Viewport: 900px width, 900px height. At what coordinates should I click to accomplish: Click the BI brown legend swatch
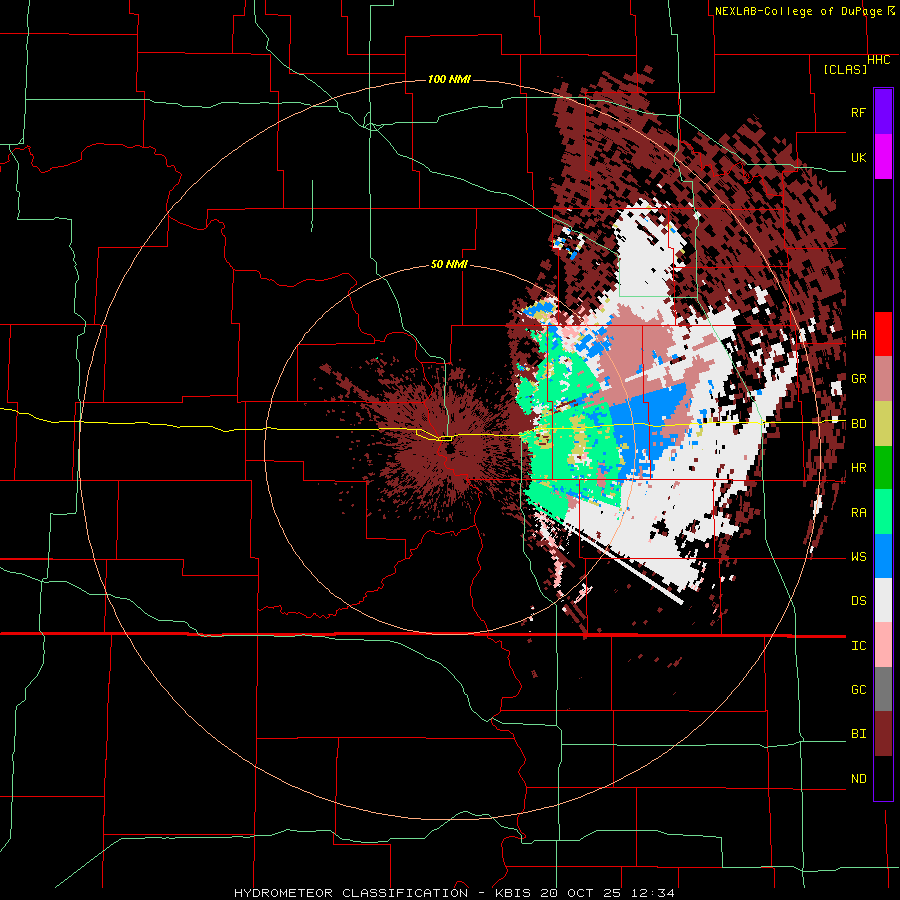(x=883, y=734)
